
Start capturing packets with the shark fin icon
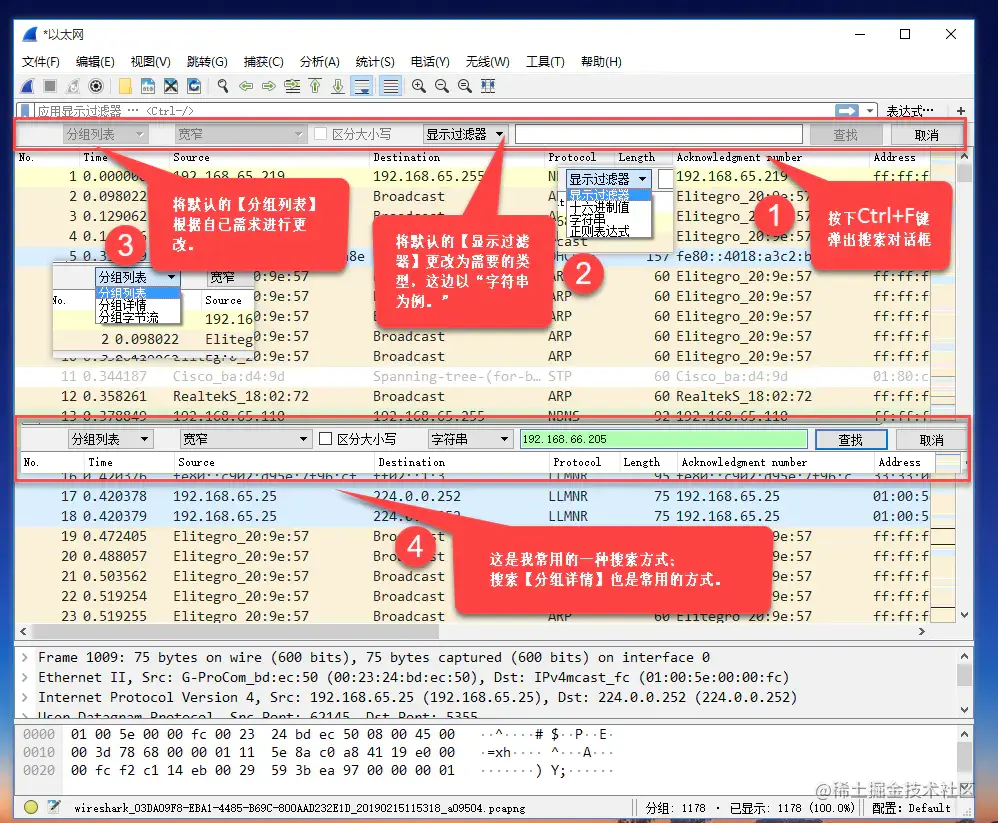[27, 86]
